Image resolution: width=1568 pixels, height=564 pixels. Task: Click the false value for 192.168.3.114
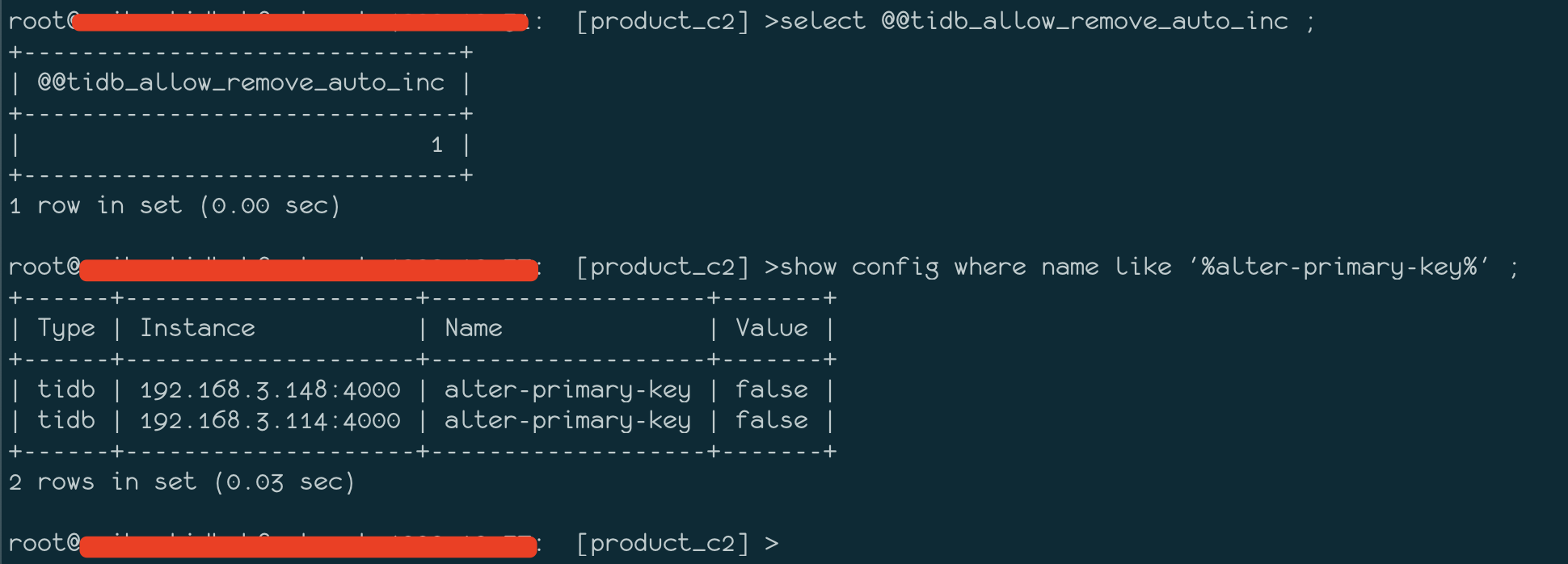[771, 421]
